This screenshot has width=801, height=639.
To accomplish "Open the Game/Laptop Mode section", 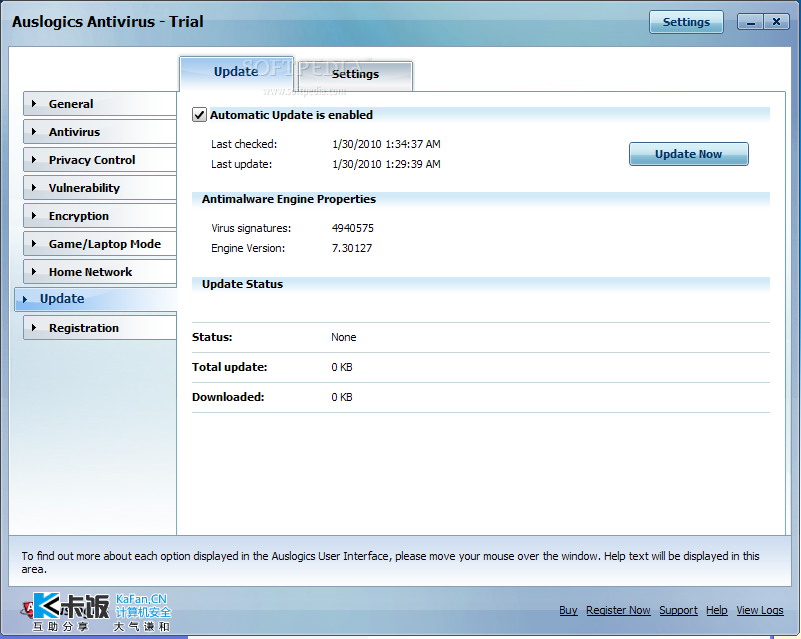I will (100, 244).
